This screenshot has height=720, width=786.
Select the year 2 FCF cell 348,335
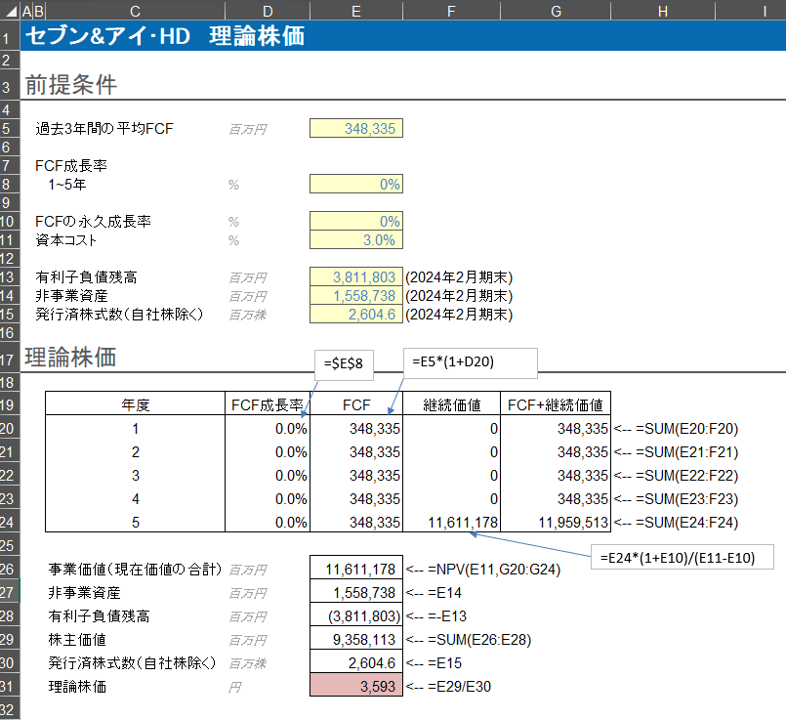(x=356, y=452)
